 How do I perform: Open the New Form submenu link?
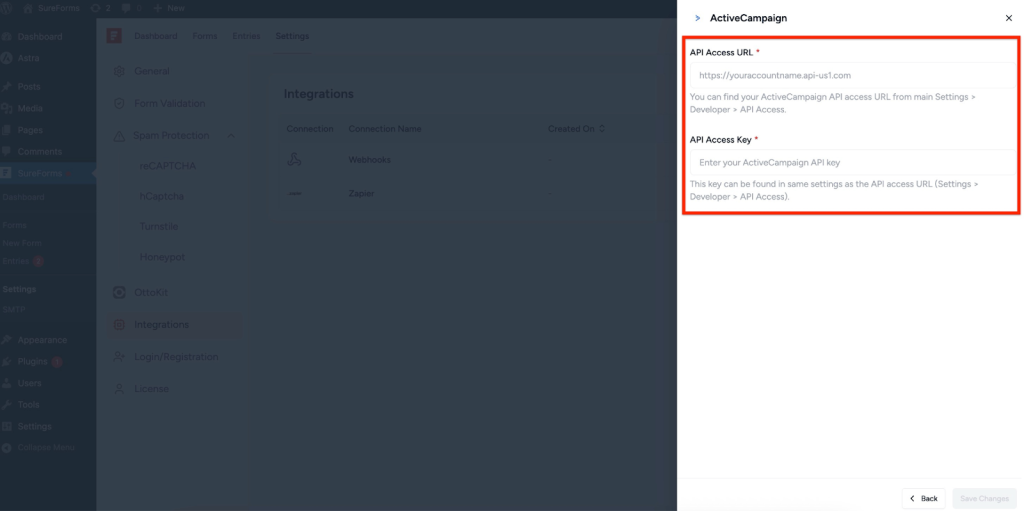pos(22,242)
